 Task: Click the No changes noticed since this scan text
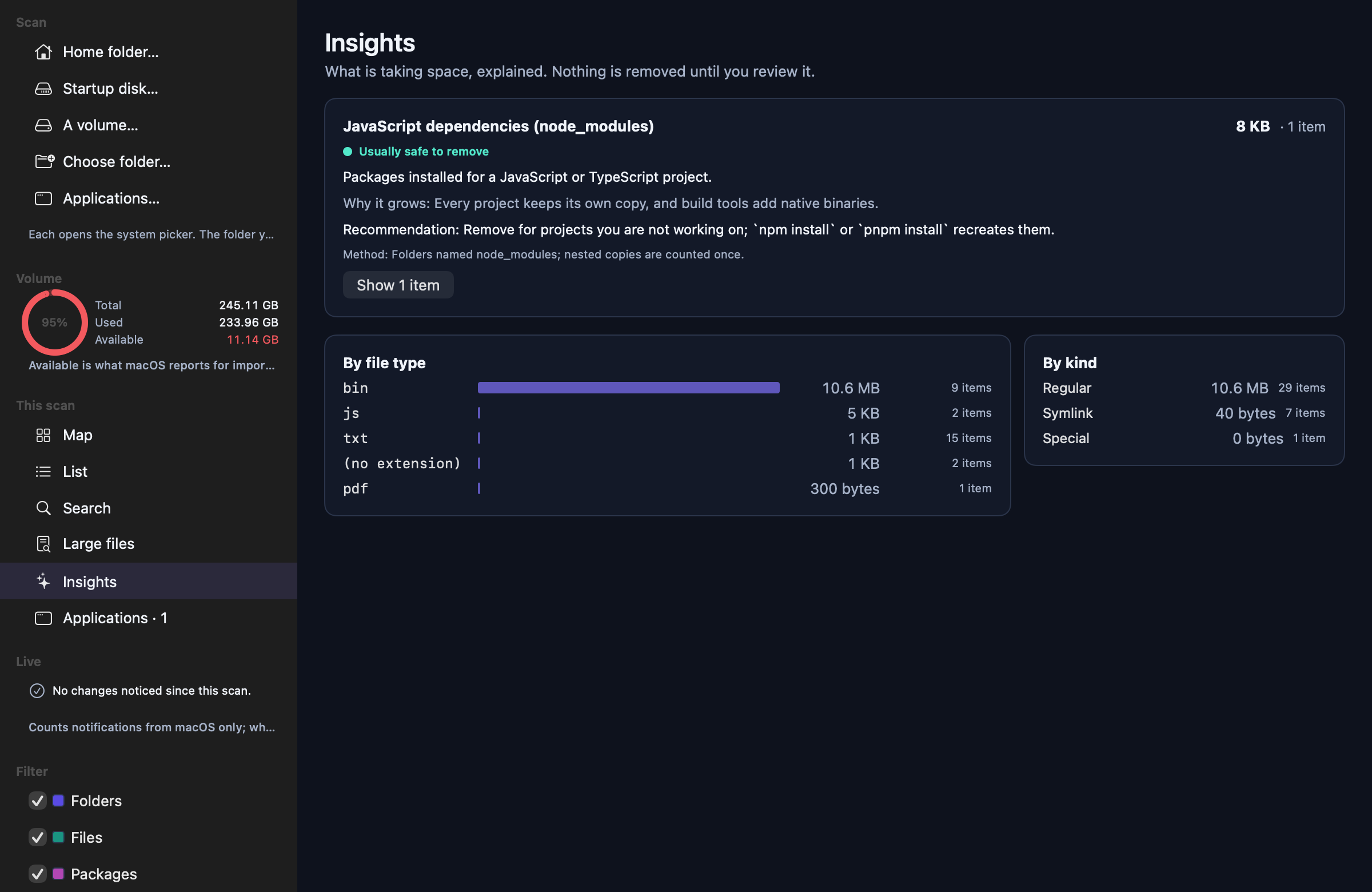(151, 691)
